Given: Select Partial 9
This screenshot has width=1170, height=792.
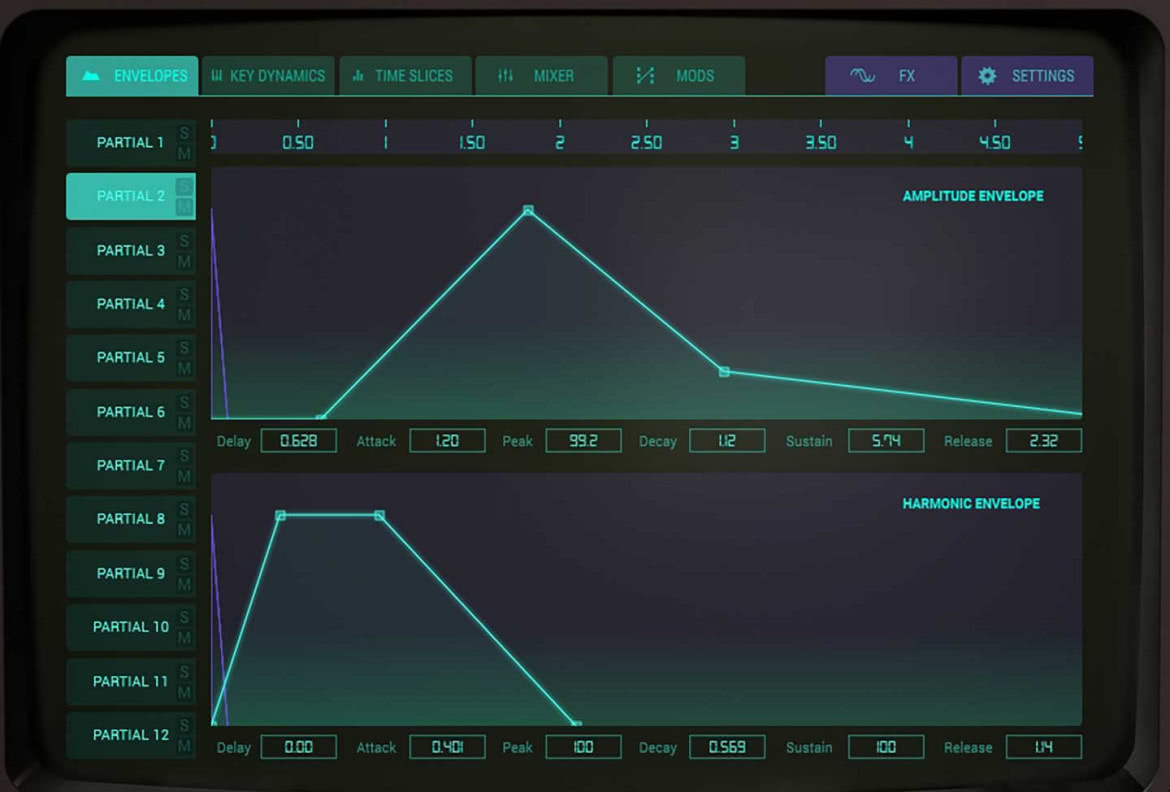Looking at the screenshot, I should (130, 573).
